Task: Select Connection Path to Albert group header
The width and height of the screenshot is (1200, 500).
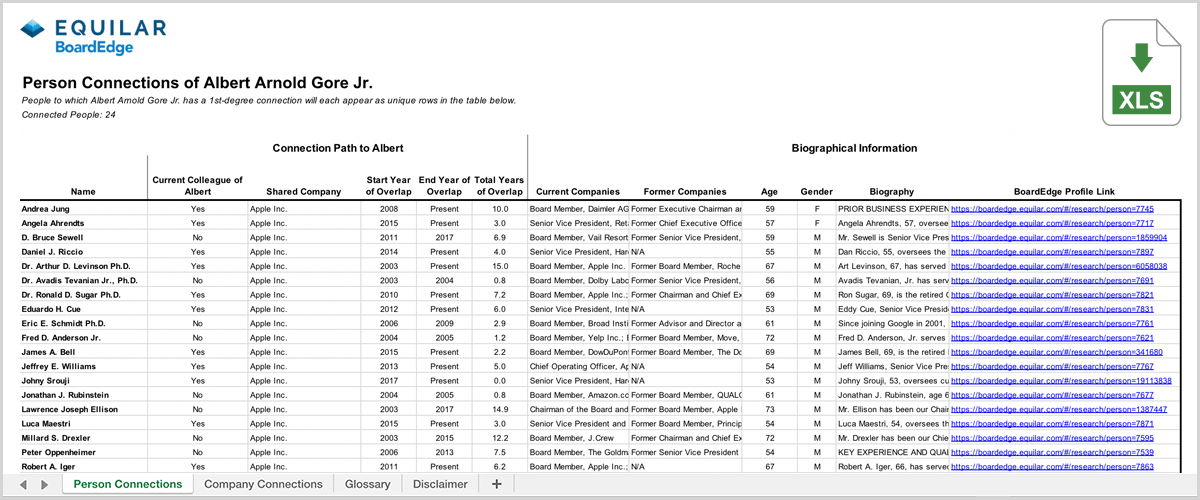Action: click(x=337, y=148)
